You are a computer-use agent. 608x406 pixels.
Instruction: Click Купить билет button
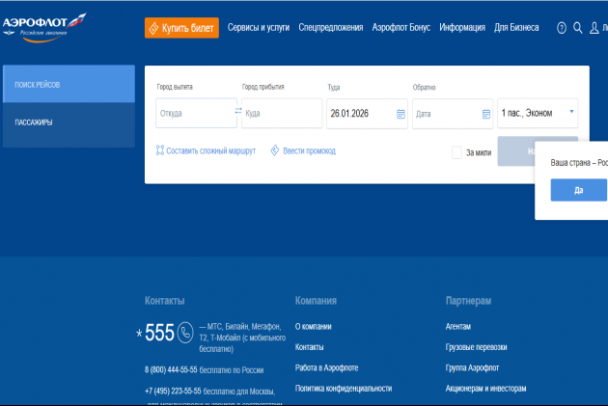tap(181, 28)
